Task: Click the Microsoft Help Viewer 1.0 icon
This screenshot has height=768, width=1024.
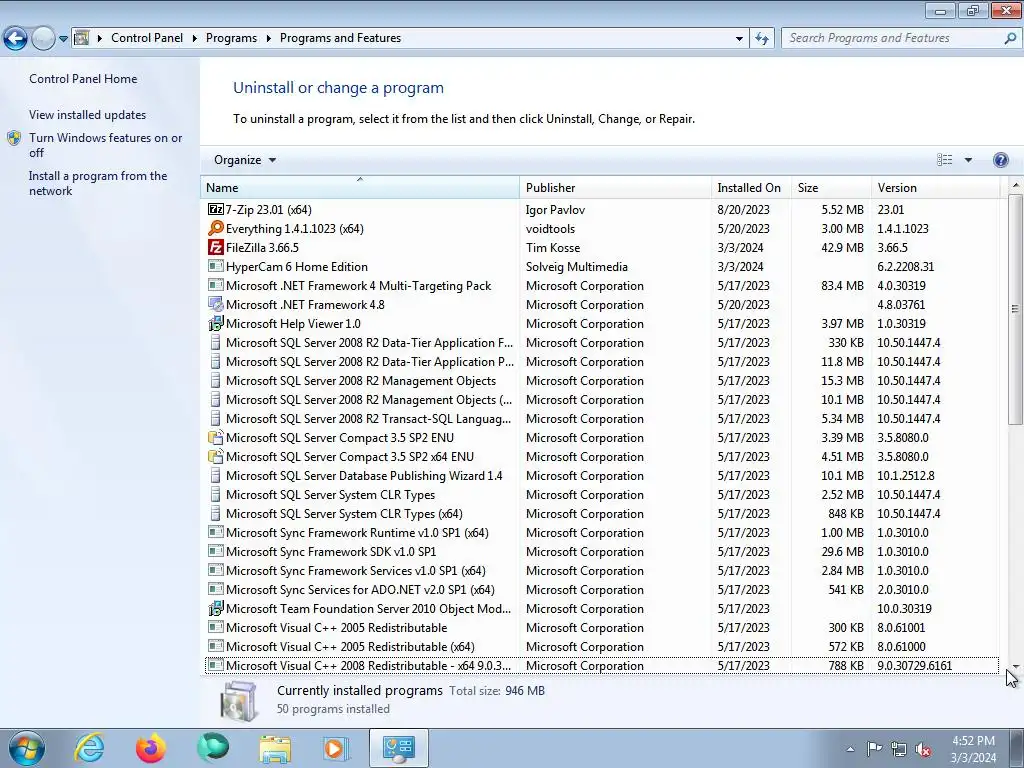Action: (x=216, y=323)
